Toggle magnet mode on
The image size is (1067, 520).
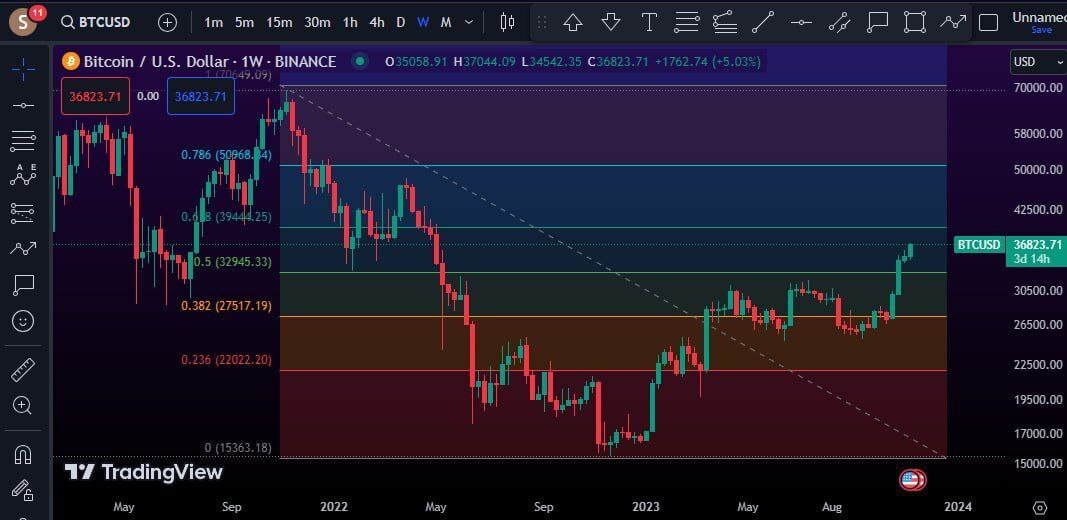click(23, 455)
